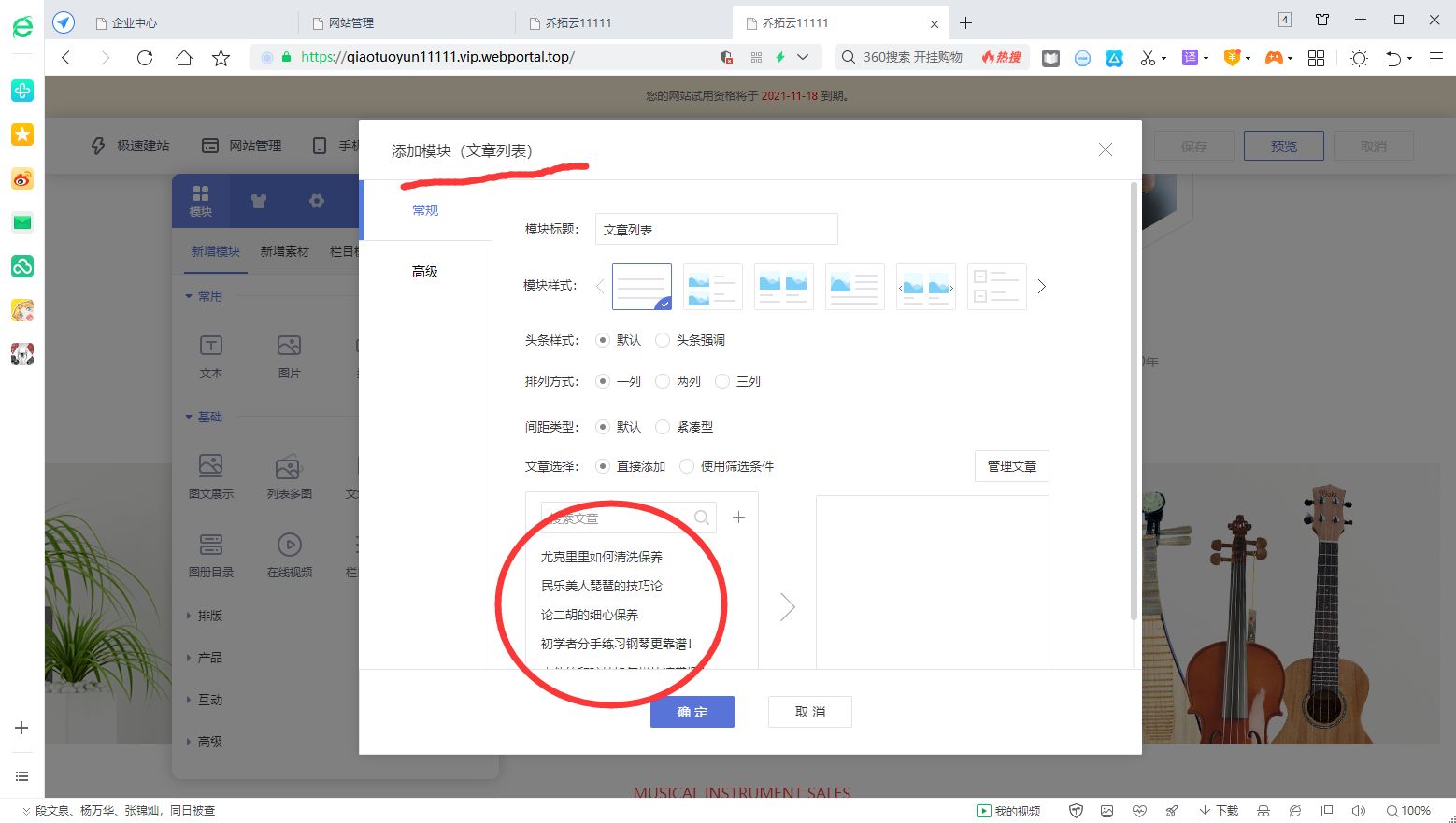Viewport: 1456px width, 823px height.
Task: Select the article 尤克里里如何清洗保养
Action: tap(602, 556)
